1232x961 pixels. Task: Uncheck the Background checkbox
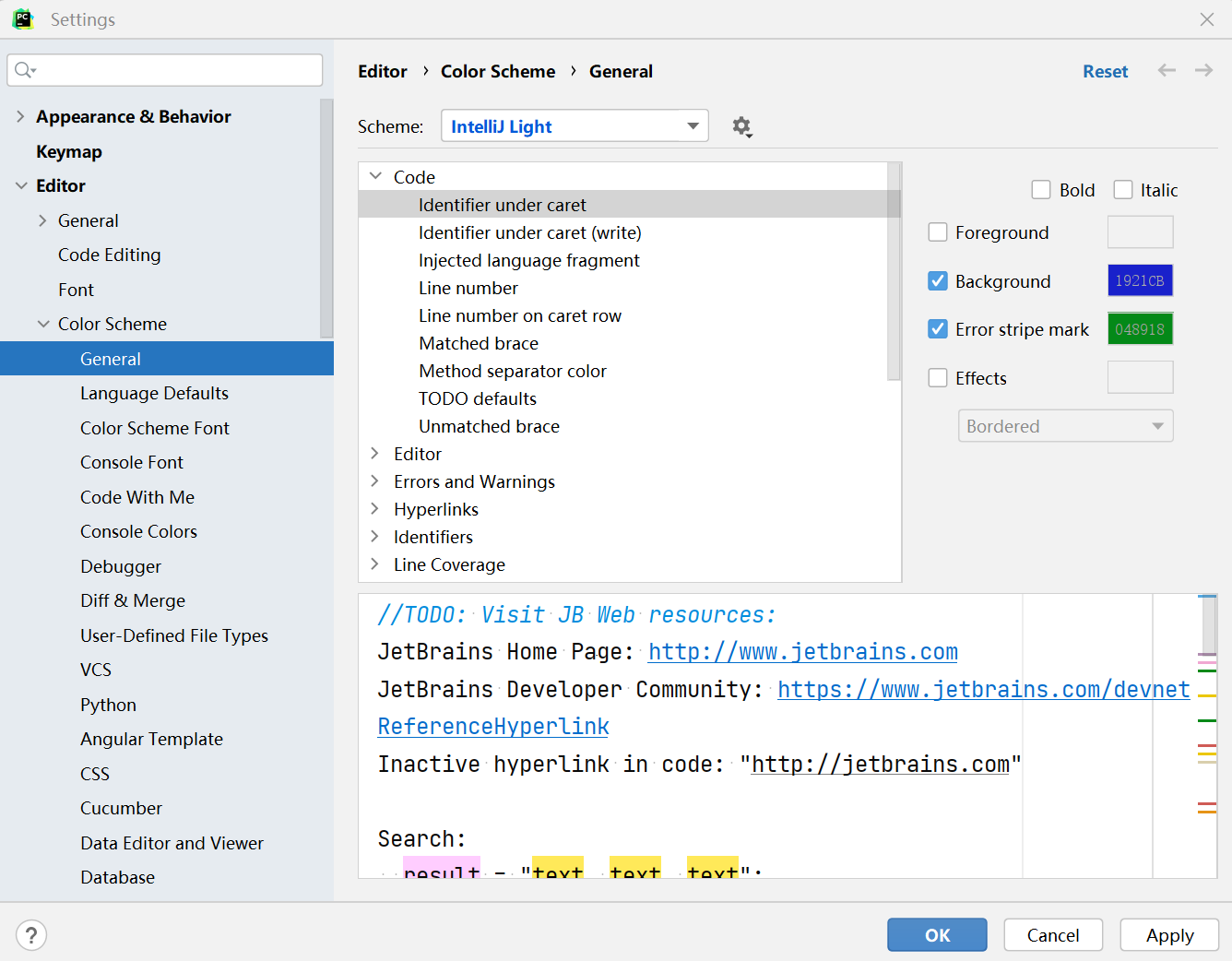coord(938,281)
